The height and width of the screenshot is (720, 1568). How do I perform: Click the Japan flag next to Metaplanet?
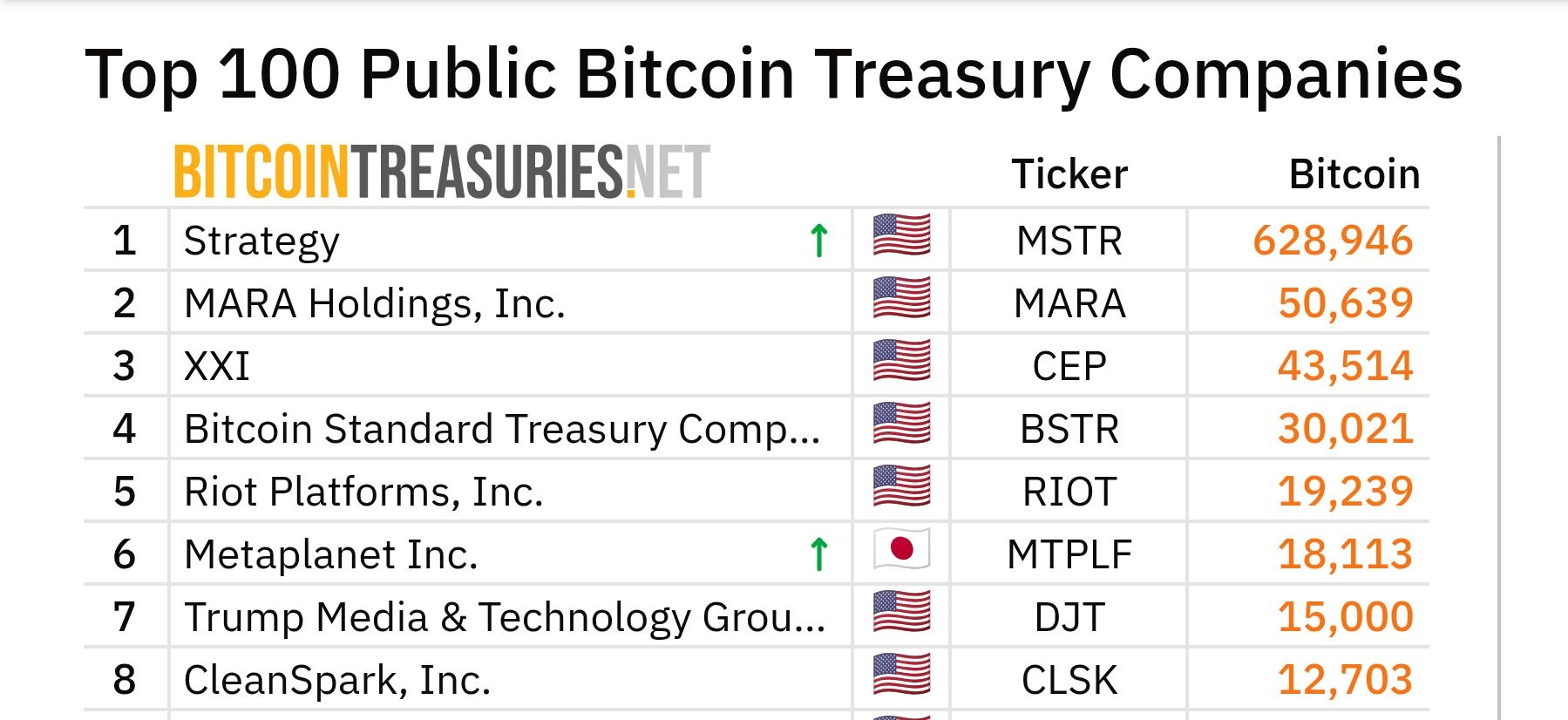(901, 549)
